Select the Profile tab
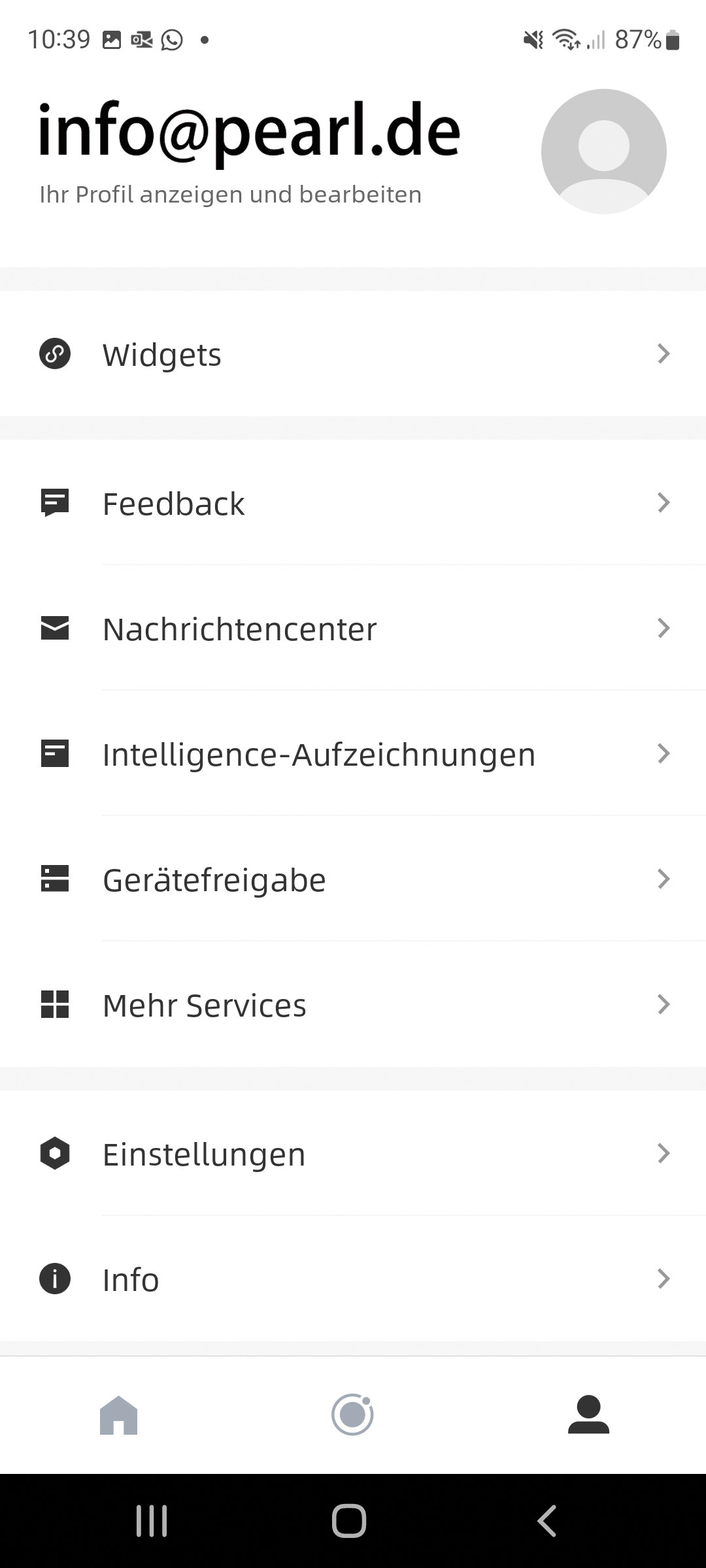The width and height of the screenshot is (706, 1568). pos(588,1415)
